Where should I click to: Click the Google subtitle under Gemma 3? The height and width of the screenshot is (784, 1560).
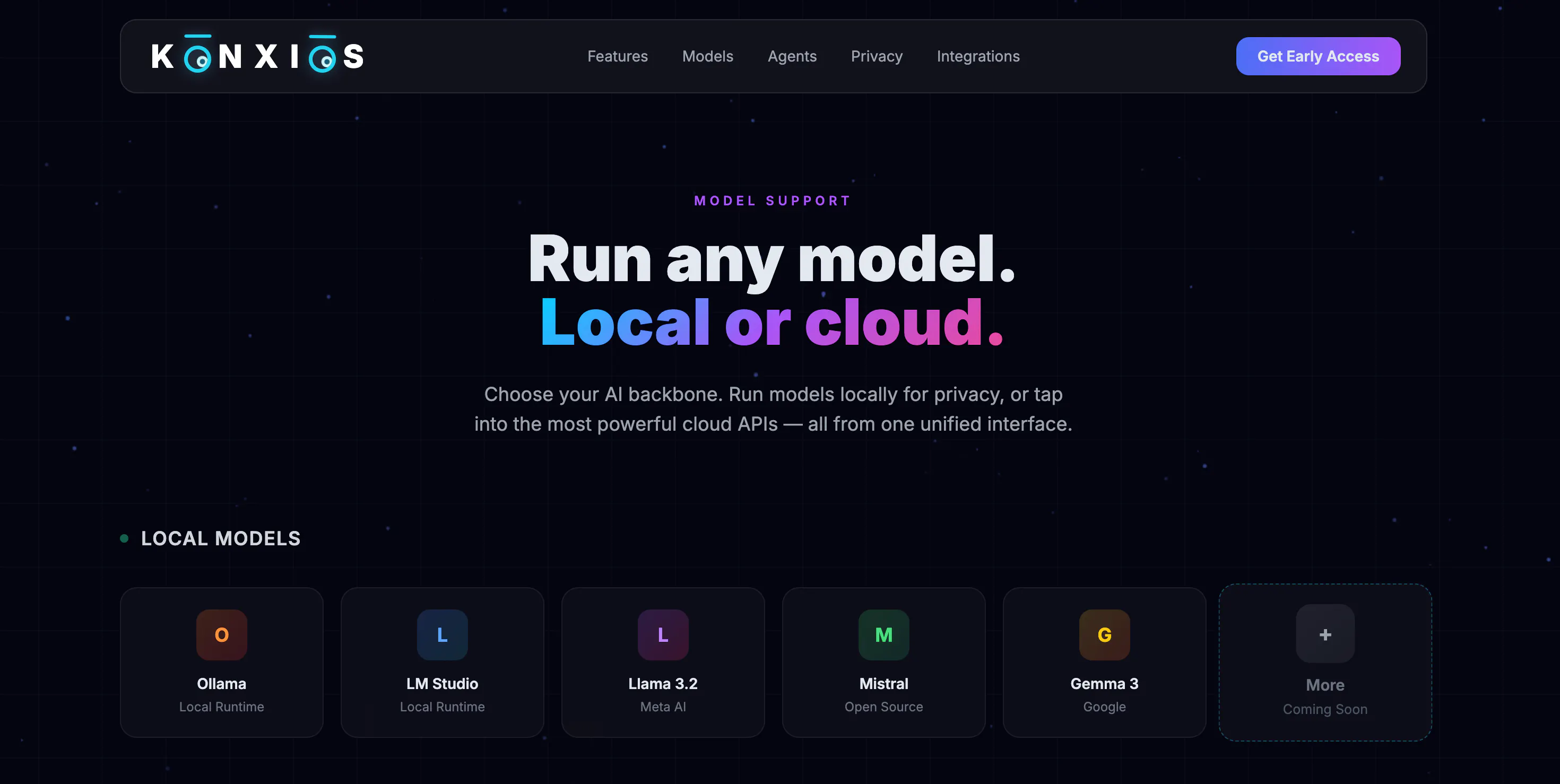coord(1104,707)
